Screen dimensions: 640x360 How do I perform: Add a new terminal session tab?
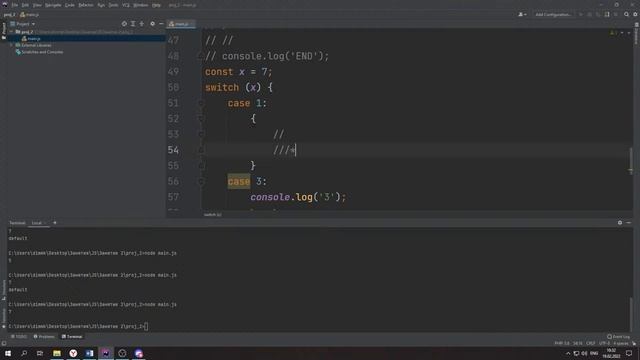click(x=55, y=223)
